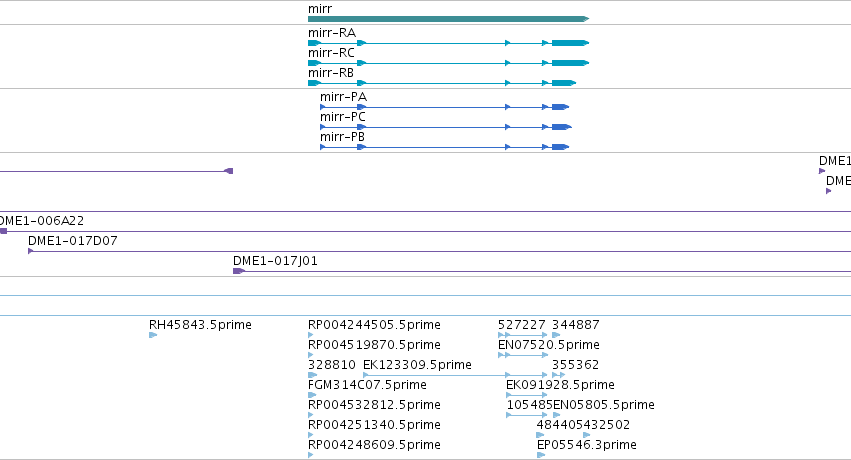Click the mirr-RA transcript label
The image size is (851, 460).
[332, 33]
